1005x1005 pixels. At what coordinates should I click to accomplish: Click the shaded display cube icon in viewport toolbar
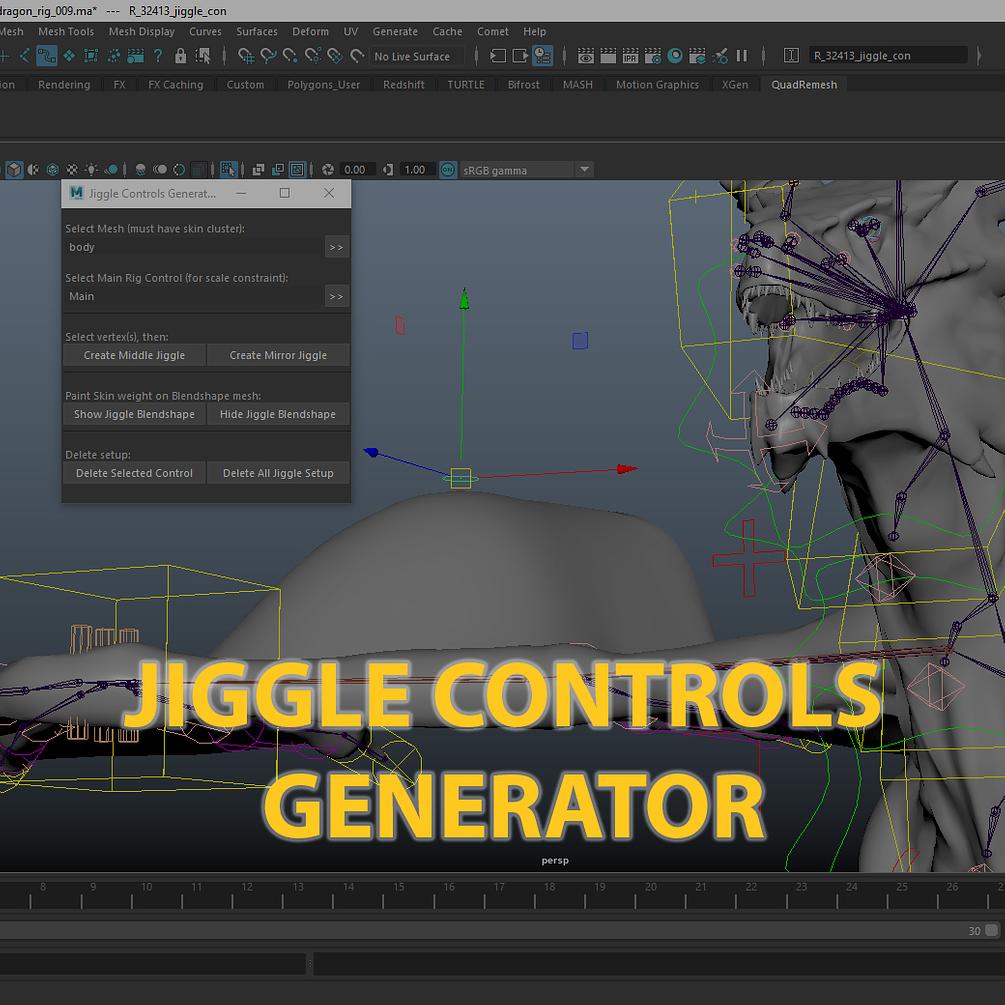click(13, 168)
